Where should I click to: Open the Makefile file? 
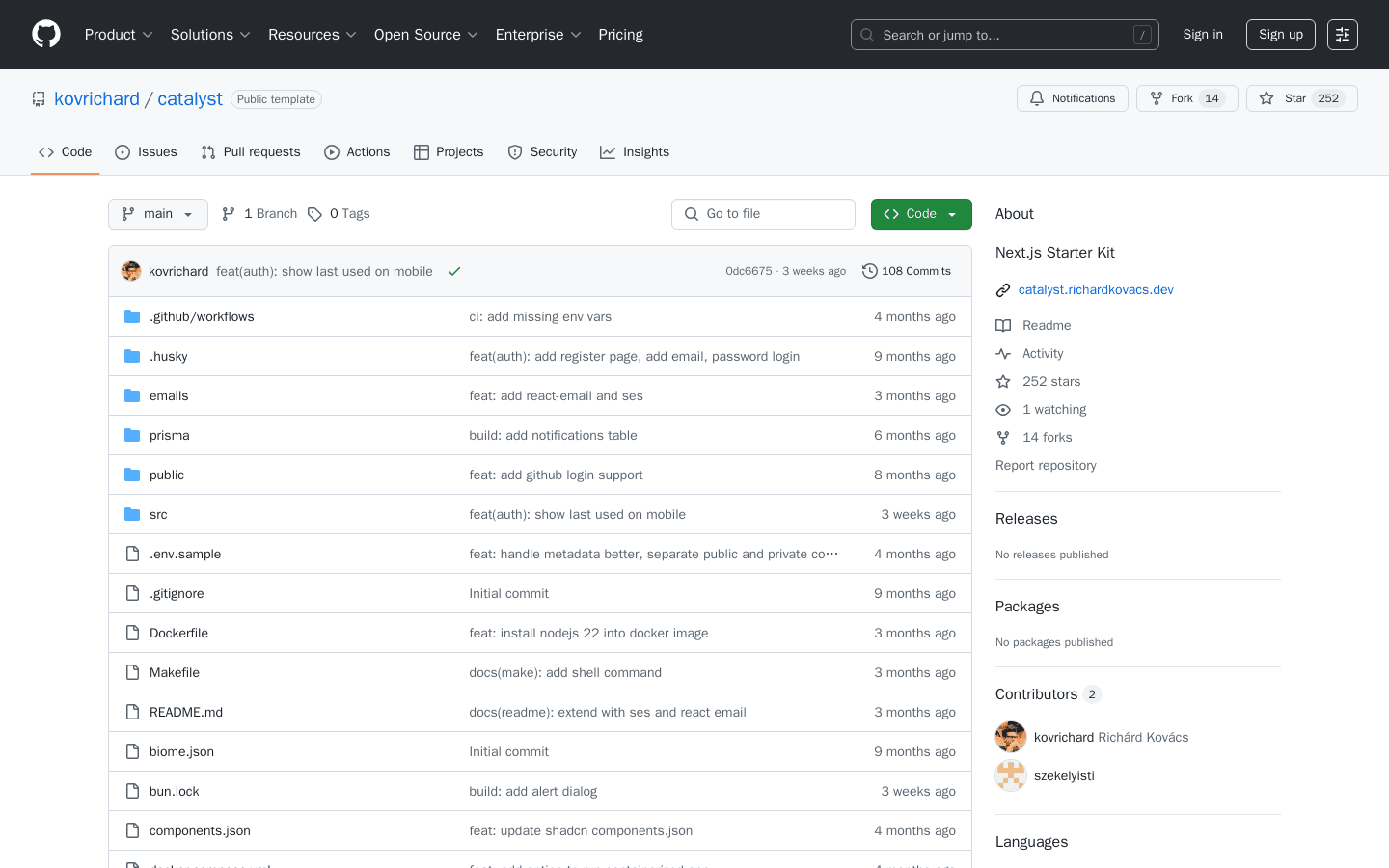point(175,673)
